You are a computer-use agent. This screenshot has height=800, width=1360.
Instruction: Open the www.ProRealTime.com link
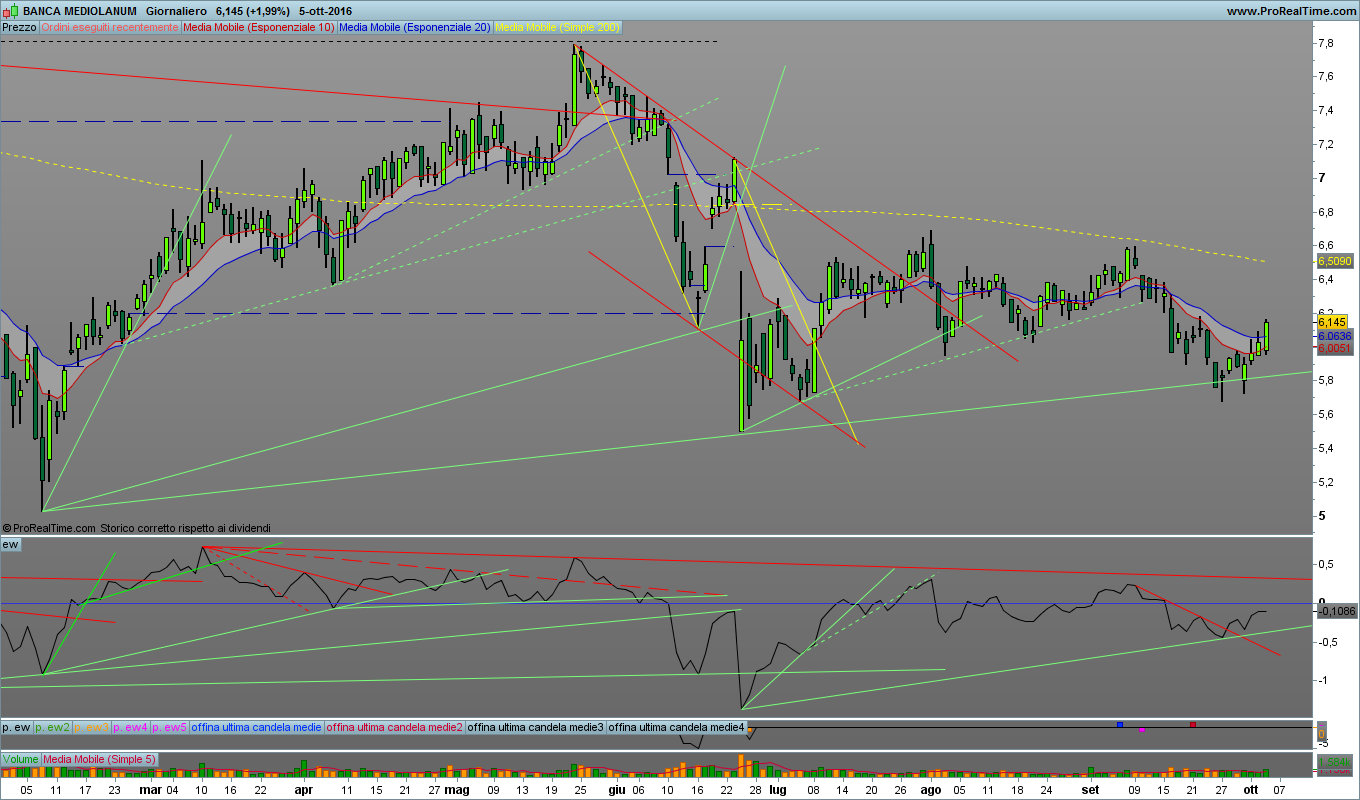point(1290,11)
